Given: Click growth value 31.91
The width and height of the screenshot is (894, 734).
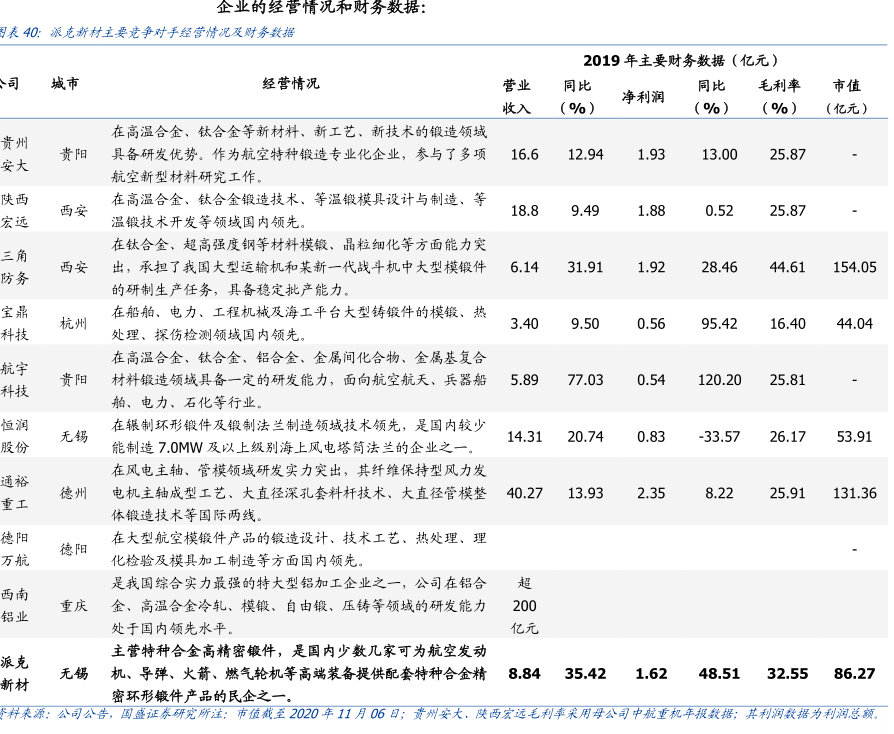Looking at the screenshot, I should 586,267.
